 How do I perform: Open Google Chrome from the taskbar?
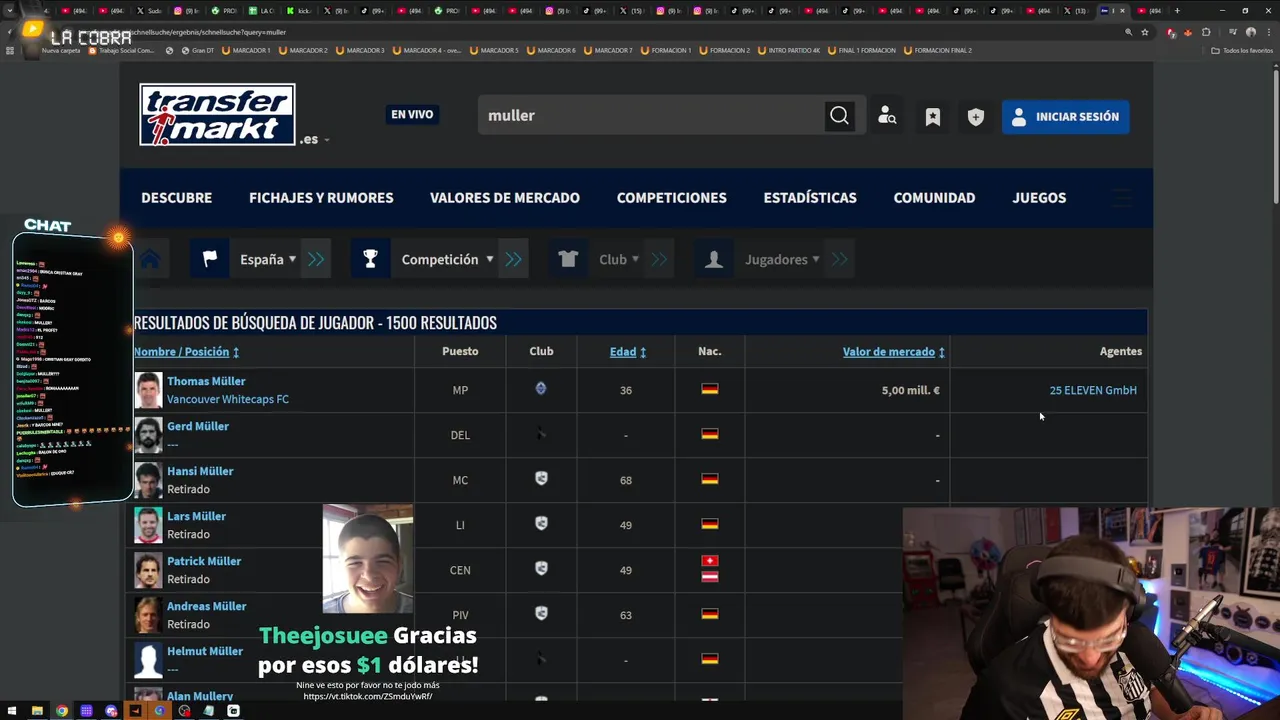click(62, 711)
